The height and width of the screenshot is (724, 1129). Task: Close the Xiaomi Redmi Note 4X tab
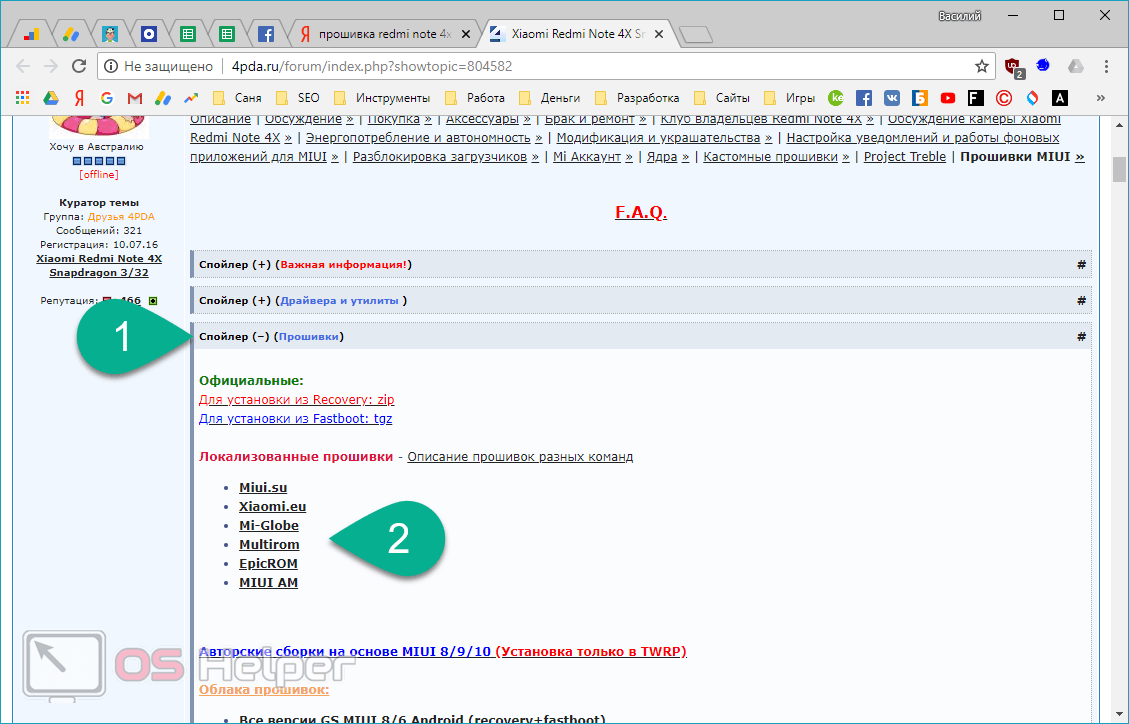tap(659, 34)
